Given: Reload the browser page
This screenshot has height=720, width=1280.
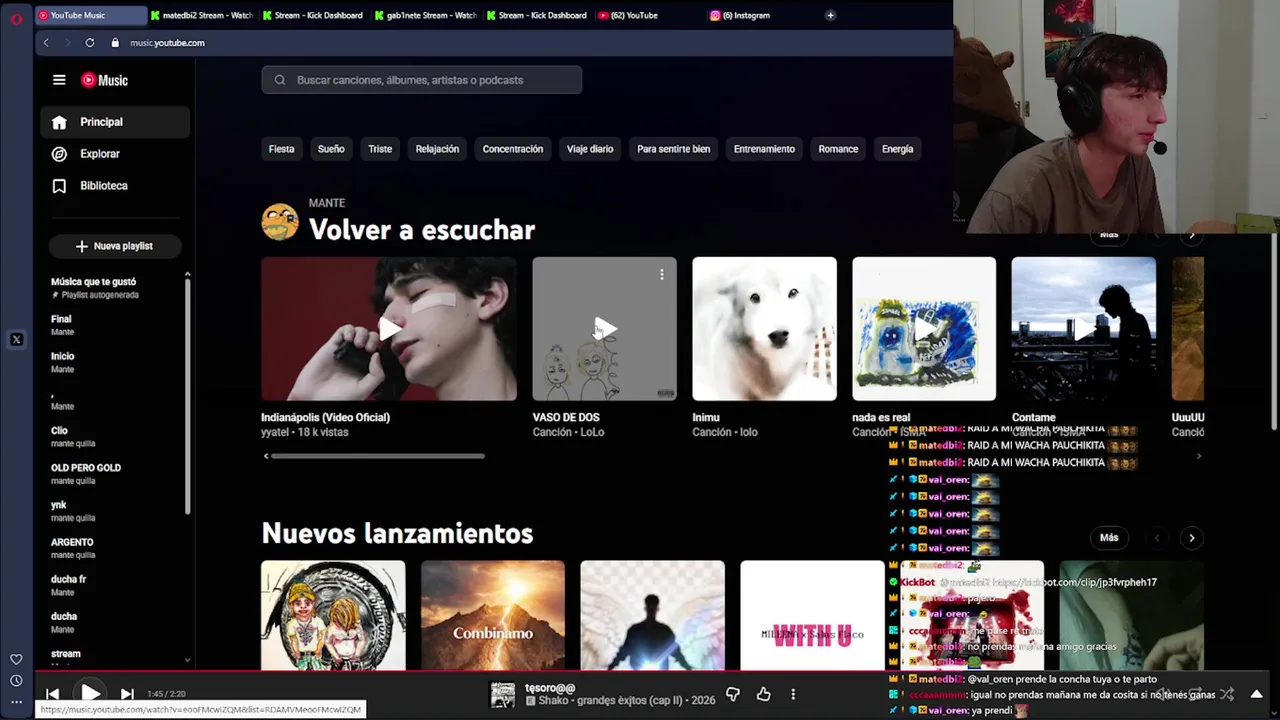Looking at the screenshot, I should coord(90,43).
